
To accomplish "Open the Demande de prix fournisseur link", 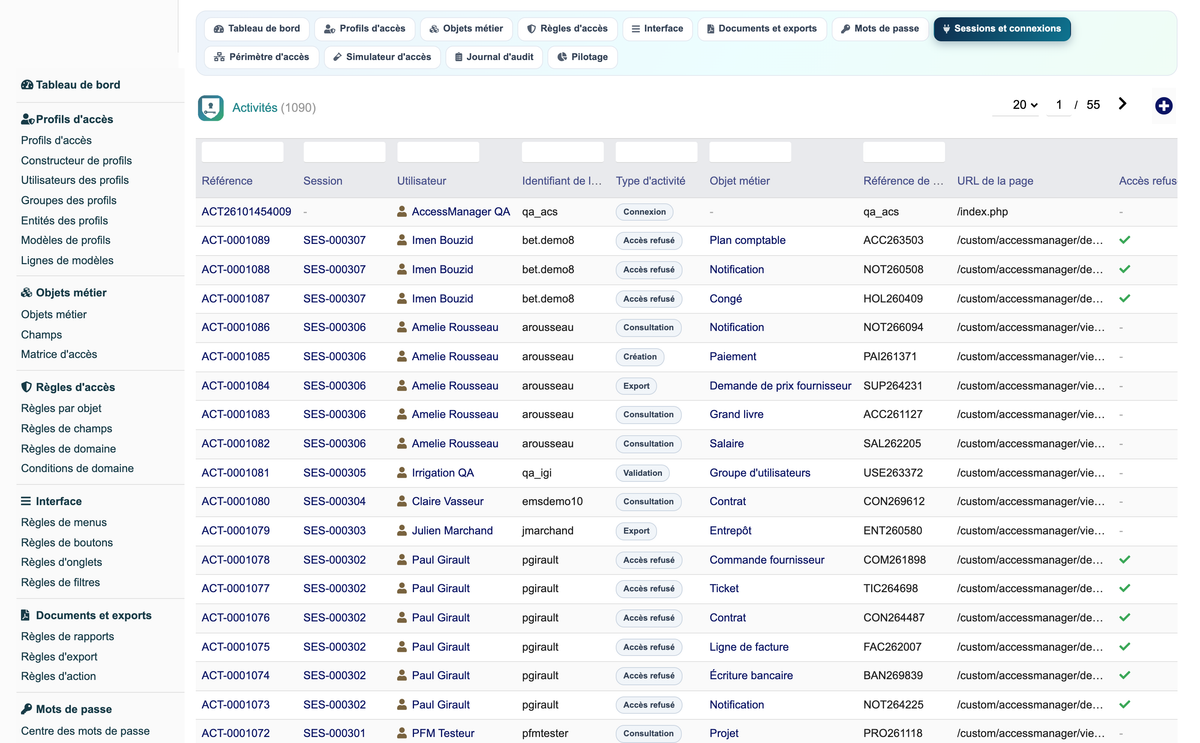I will 781,385.
